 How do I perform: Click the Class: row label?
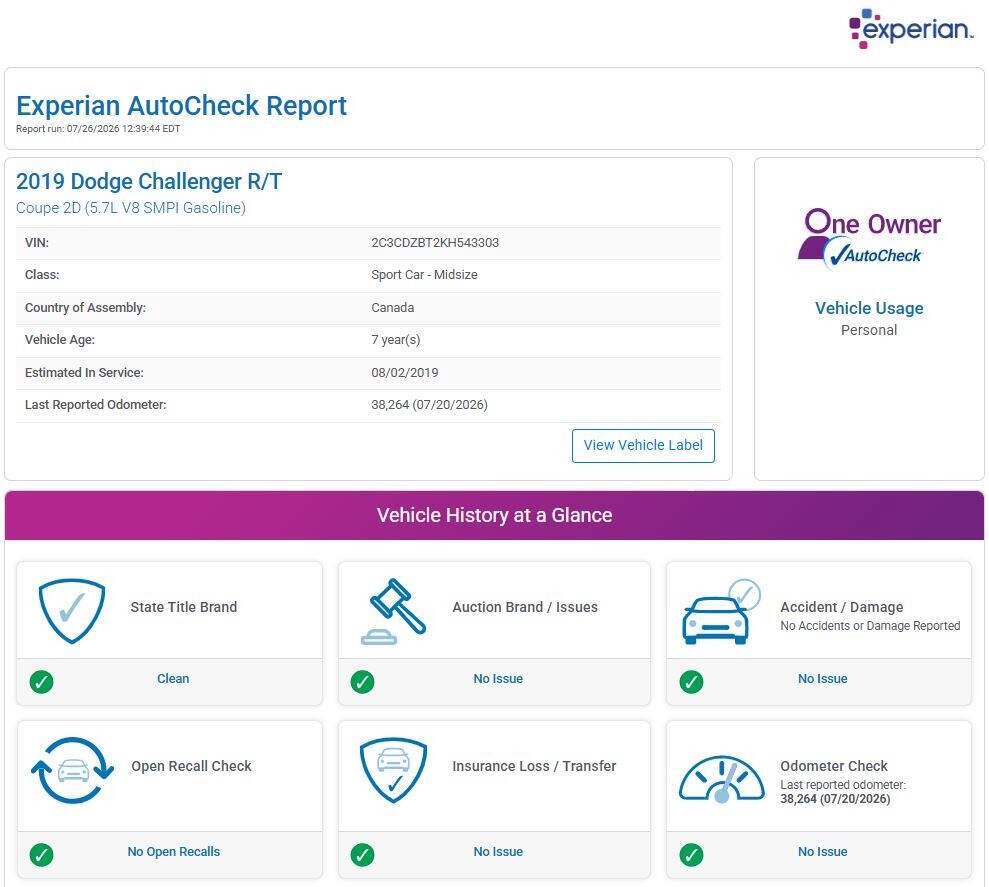(x=42, y=275)
